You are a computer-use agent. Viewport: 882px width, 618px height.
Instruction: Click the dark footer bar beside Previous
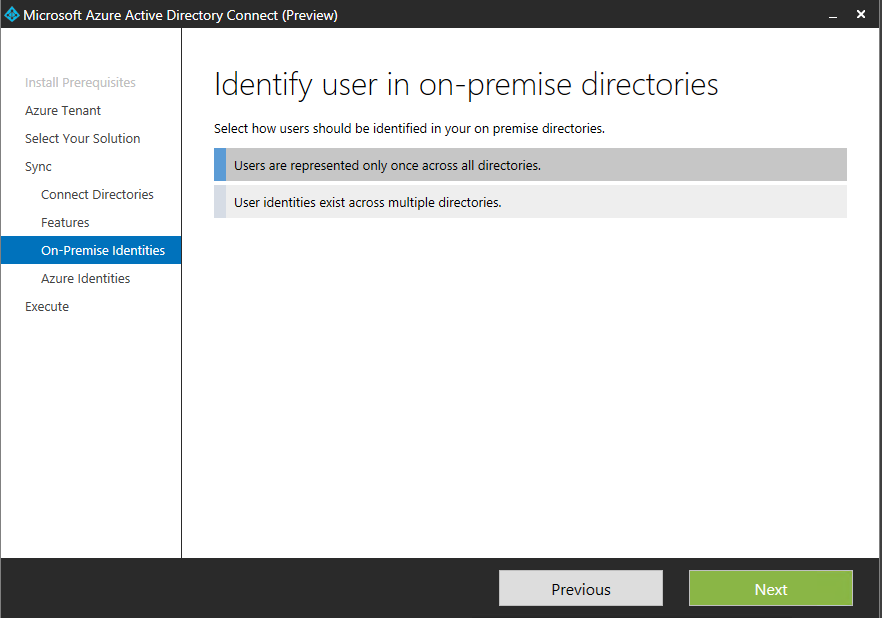click(300, 589)
